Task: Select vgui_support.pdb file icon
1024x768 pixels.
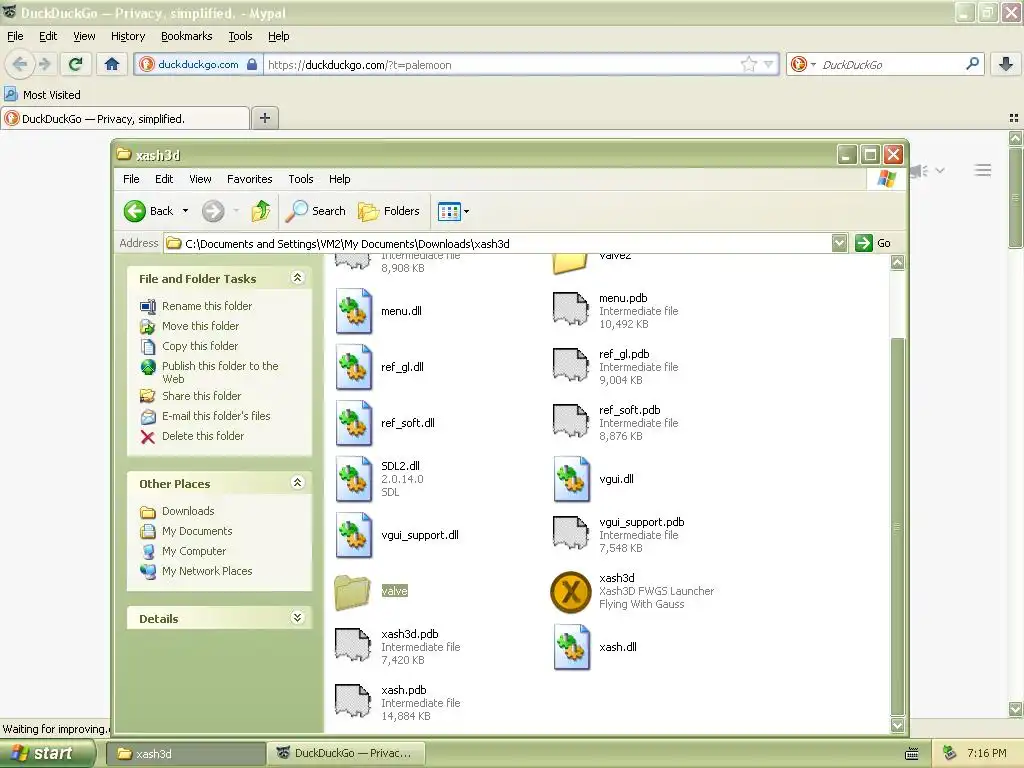Action: 570,534
